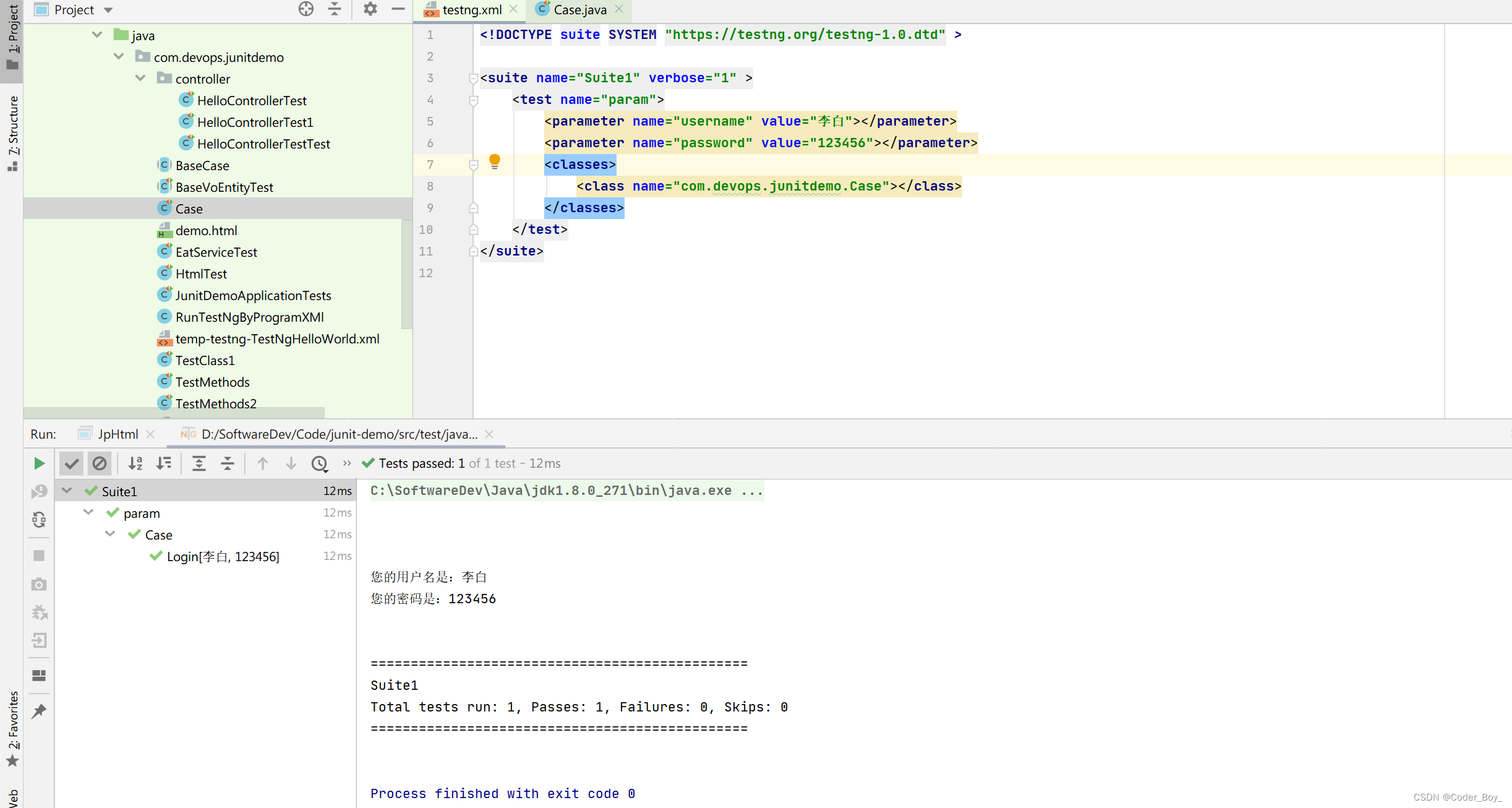1512x808 pixels.
Task: Toggle Show Passed tests checkmark
Action: coord(72,463)
